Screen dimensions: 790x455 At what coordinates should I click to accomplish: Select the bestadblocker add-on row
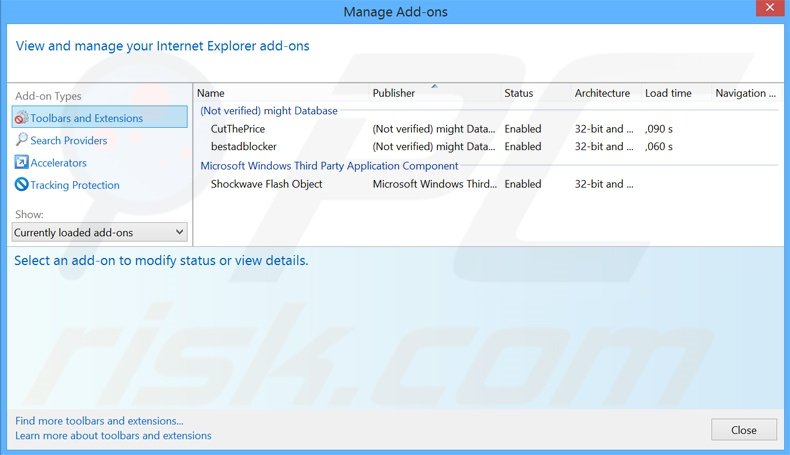pos(488,147)
